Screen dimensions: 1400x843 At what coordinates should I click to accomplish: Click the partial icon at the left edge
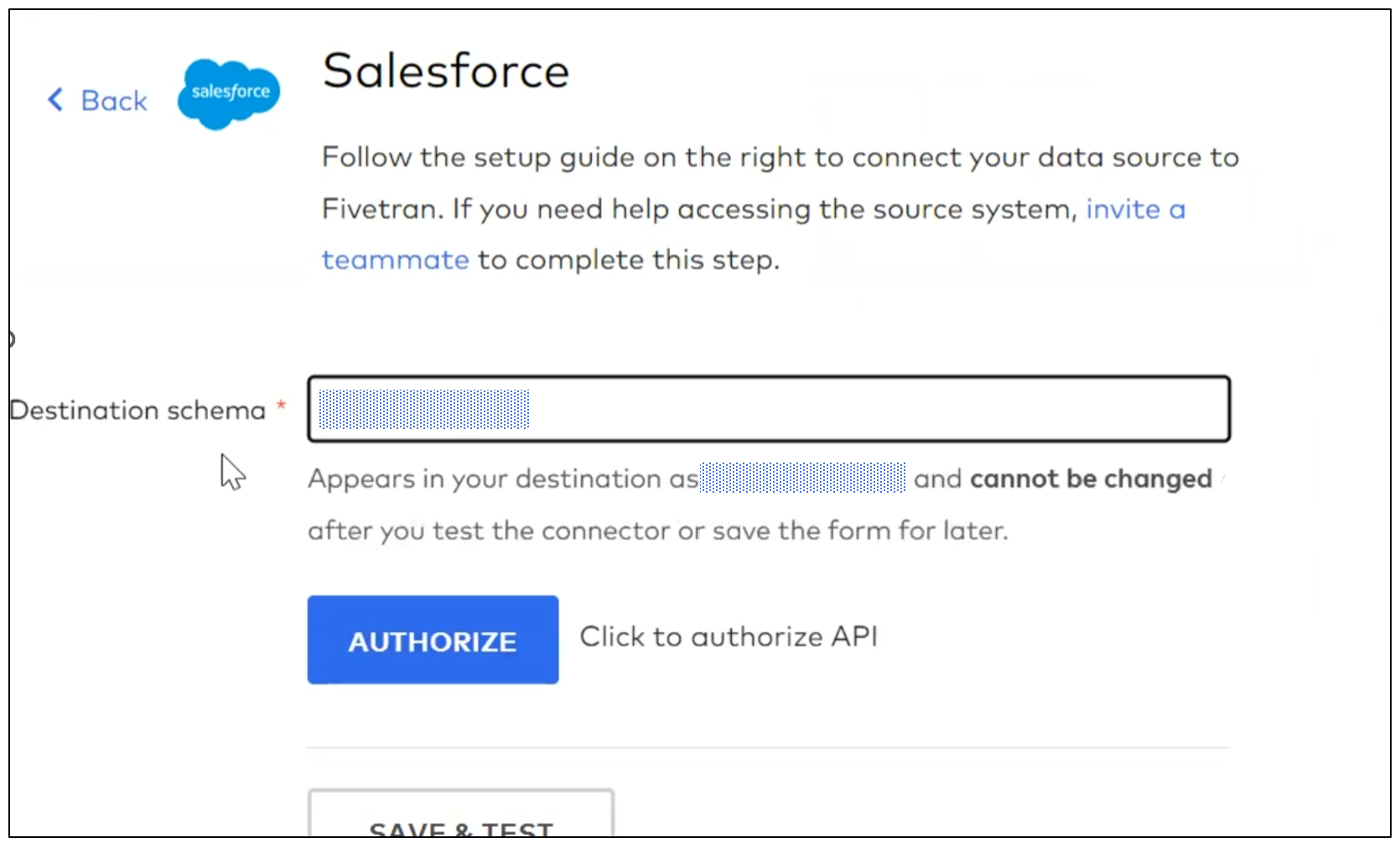point(12,339)
